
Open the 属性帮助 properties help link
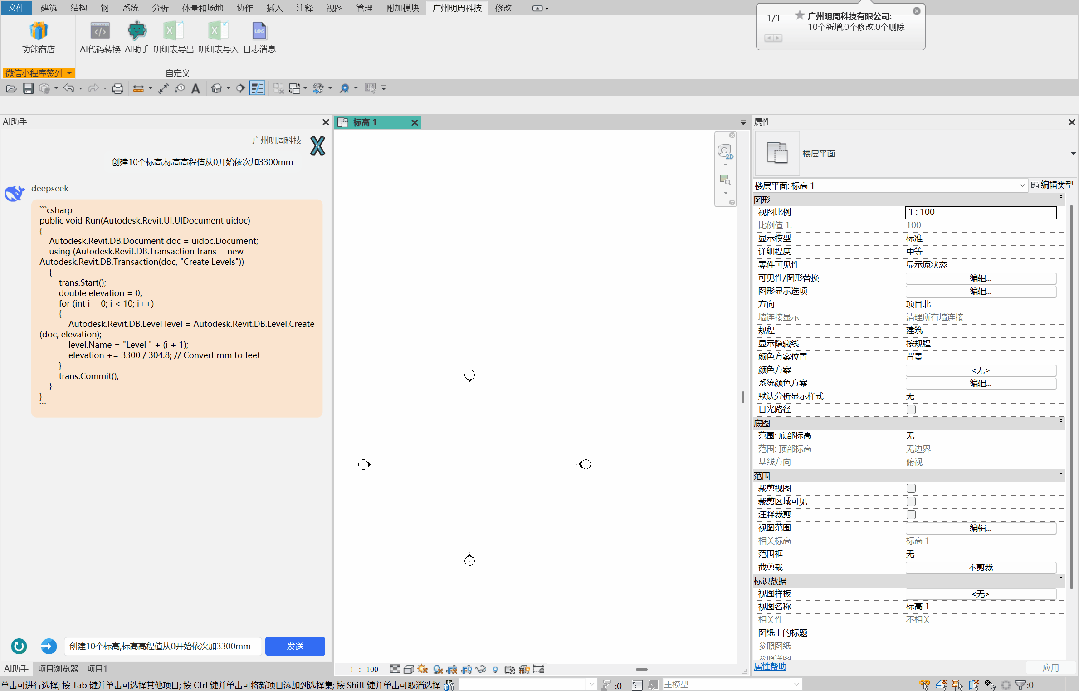pos(770,666)
